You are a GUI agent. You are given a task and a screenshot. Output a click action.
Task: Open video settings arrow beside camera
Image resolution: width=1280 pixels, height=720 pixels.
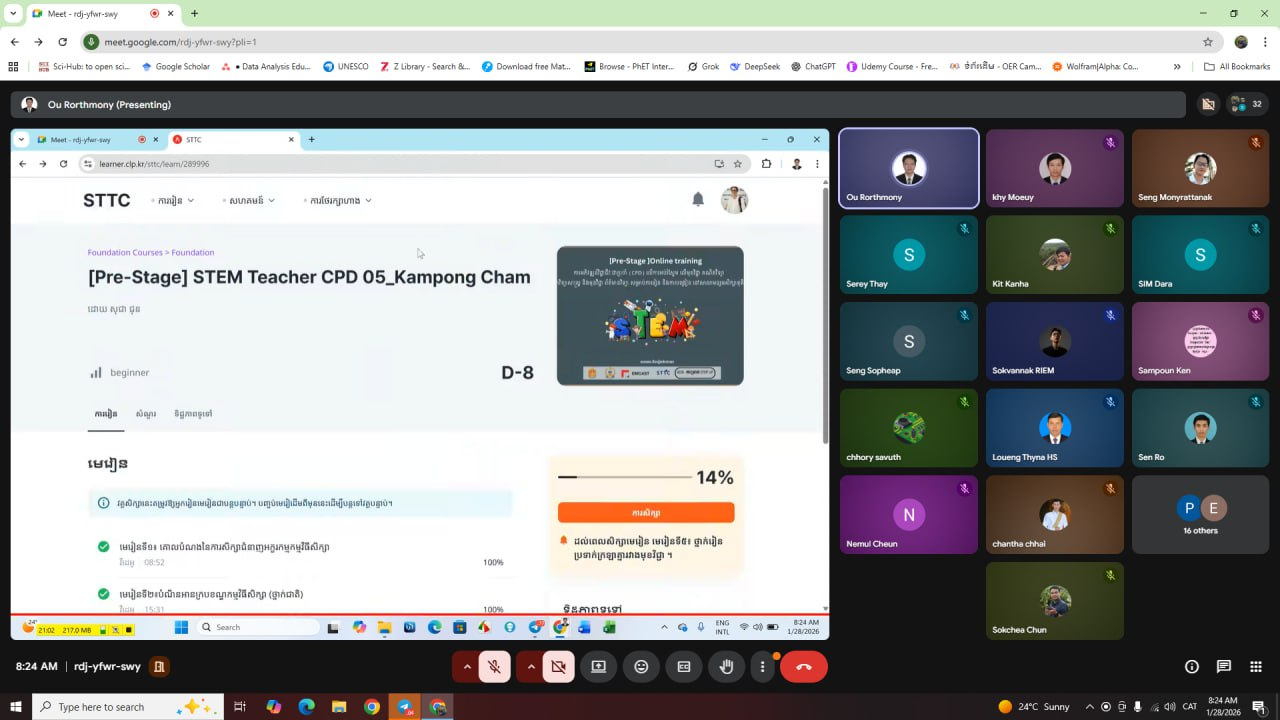(x=530, y=667)
